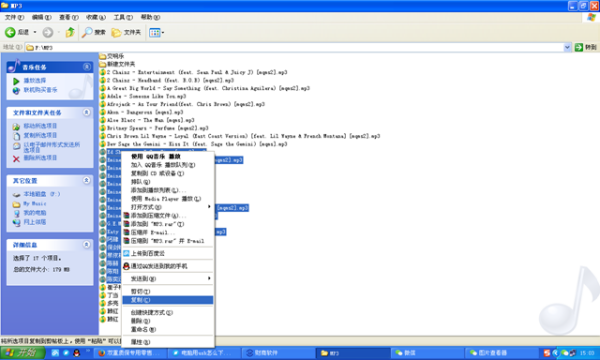Open the 收藏 menu
The image size is (600, 360).
pyautogui.click(x=96, y=17)
